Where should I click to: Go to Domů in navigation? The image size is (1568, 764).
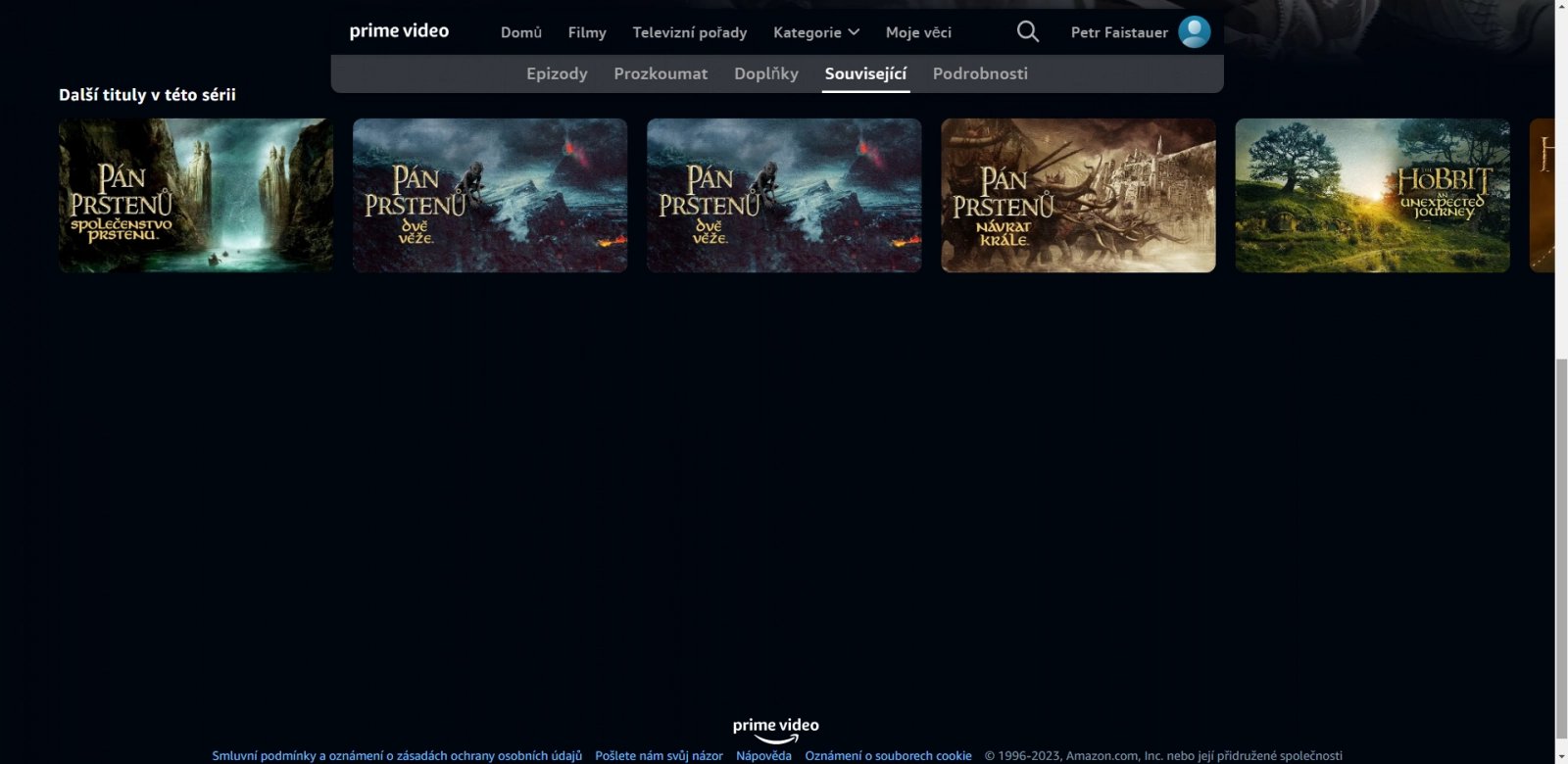[x=520, y=32]
